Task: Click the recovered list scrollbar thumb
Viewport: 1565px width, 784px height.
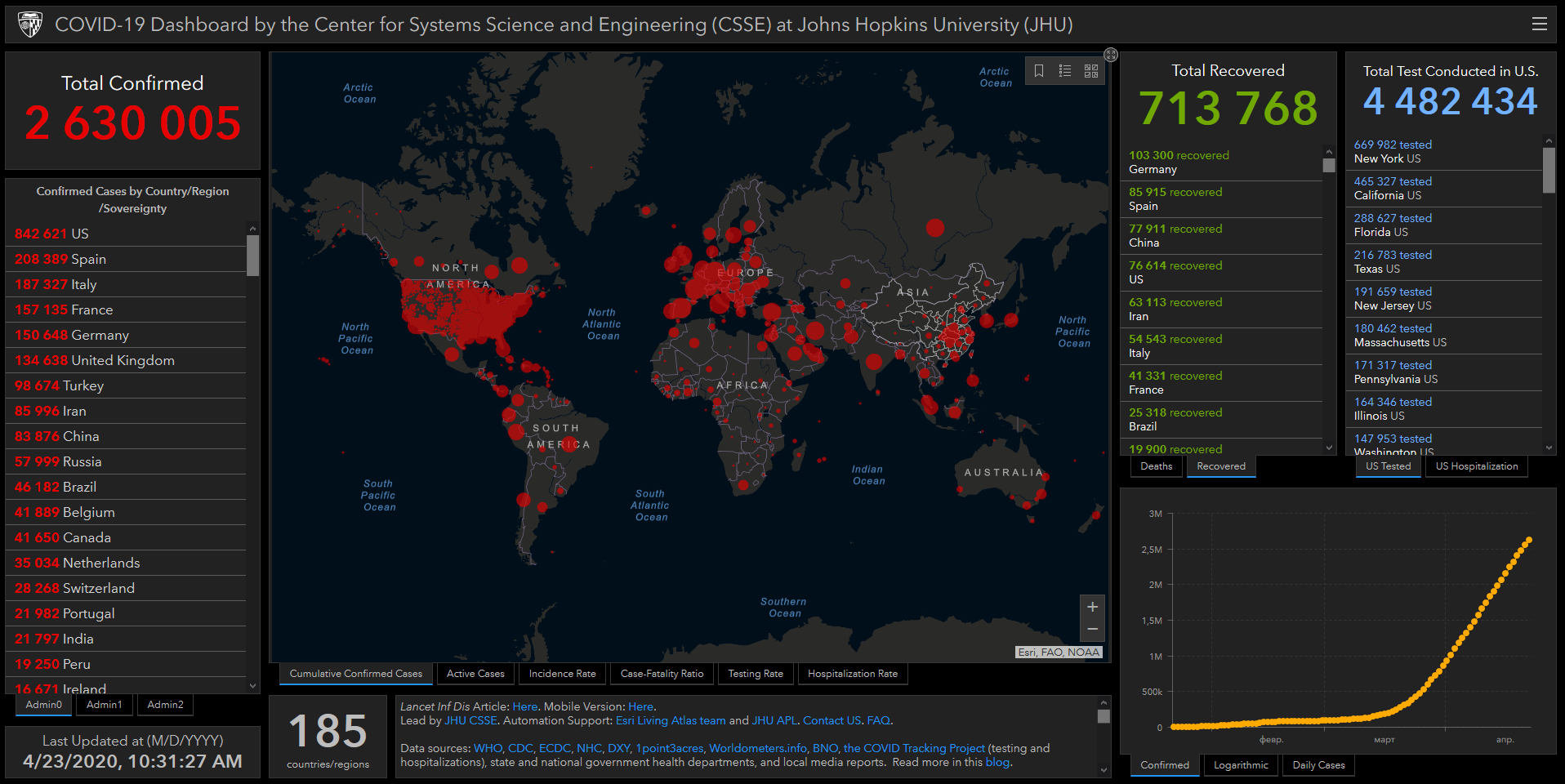Action: (x=1329, y=165)
